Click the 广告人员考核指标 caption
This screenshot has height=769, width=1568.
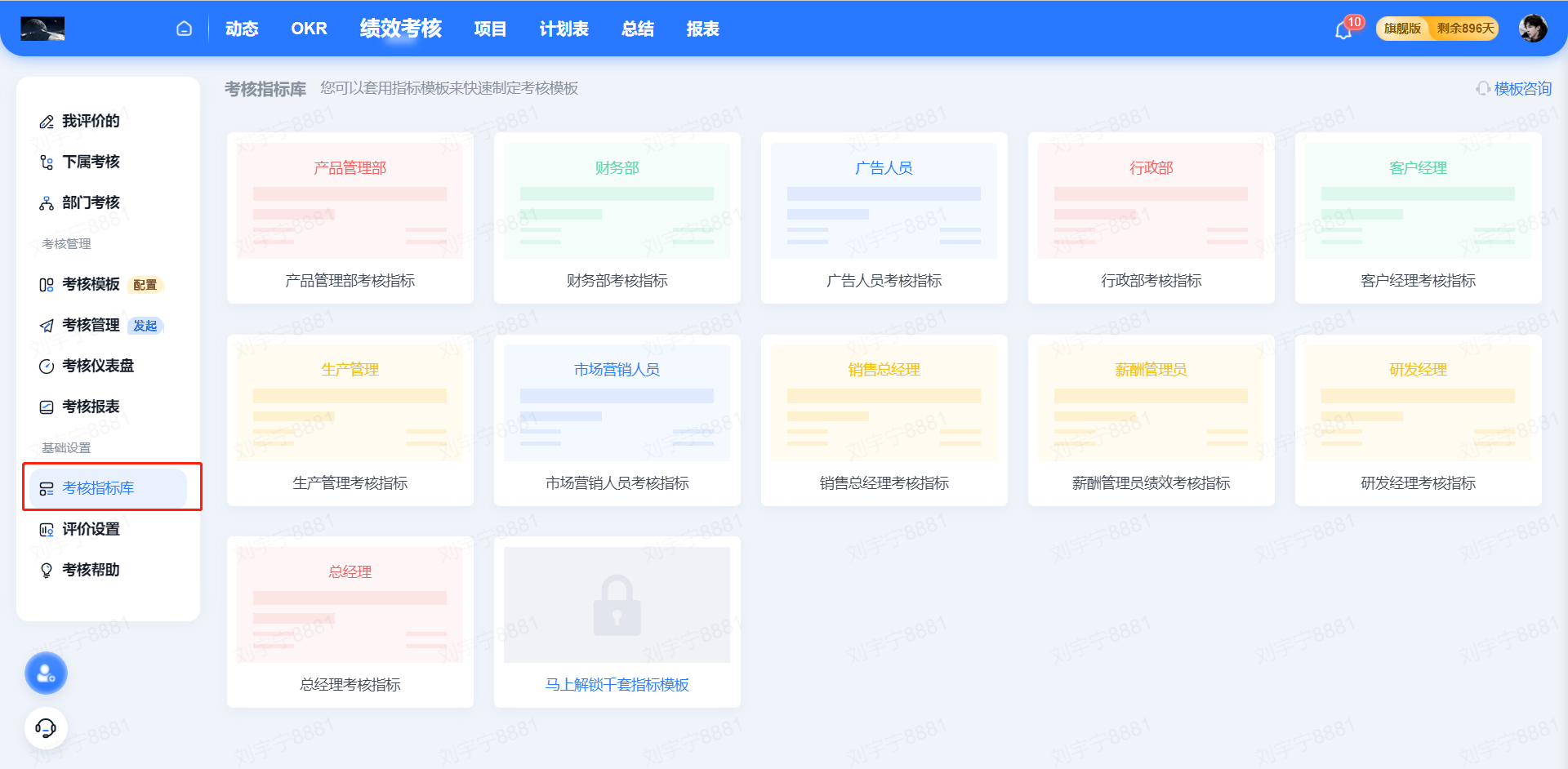pyautogui.click(x=884, y=281)
